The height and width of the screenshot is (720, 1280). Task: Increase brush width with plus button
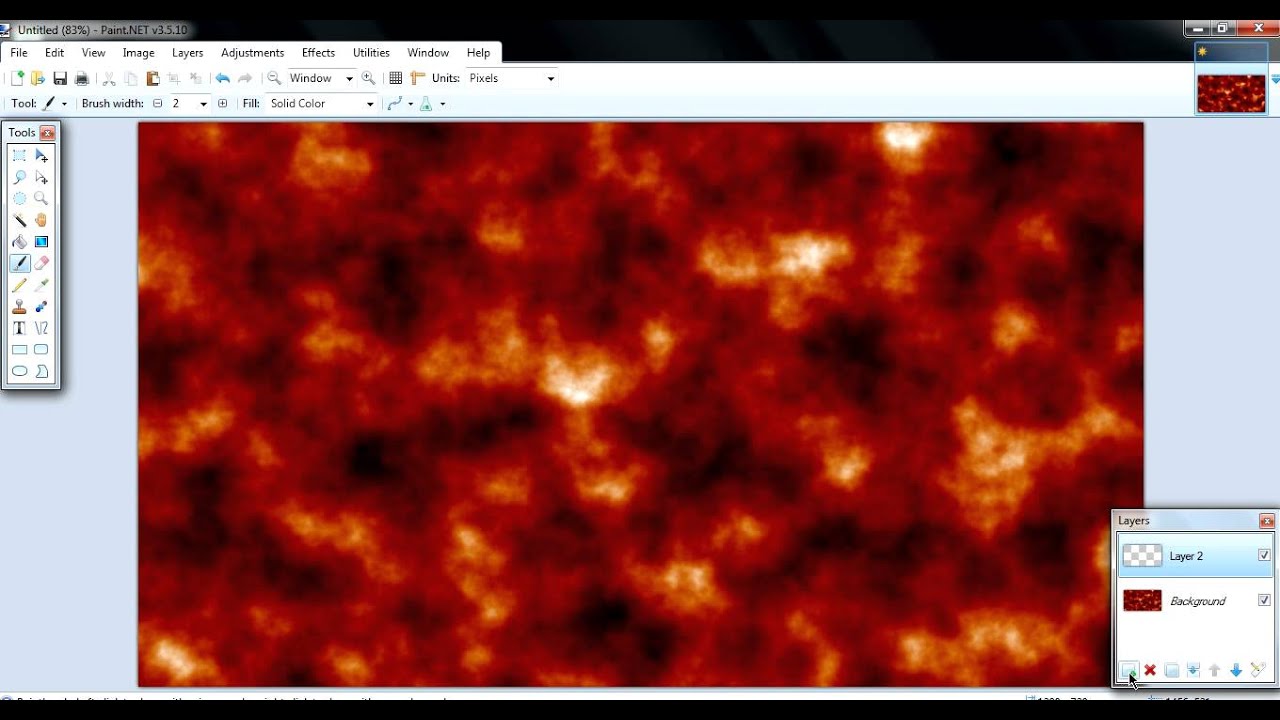222,104
